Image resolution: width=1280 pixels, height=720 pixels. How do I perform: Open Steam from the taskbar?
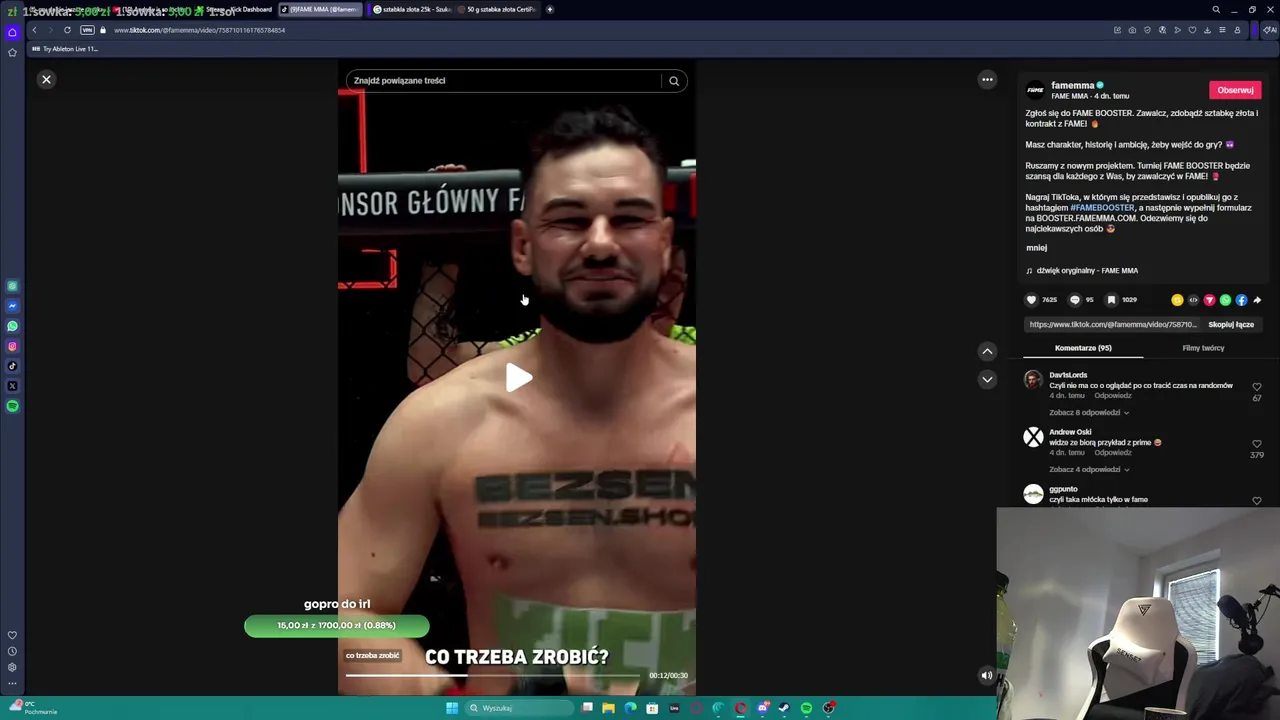784,708
